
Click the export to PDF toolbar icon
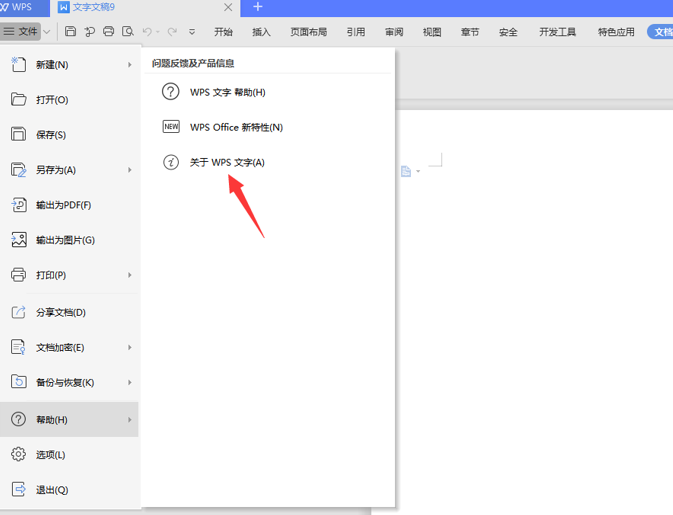90,31
